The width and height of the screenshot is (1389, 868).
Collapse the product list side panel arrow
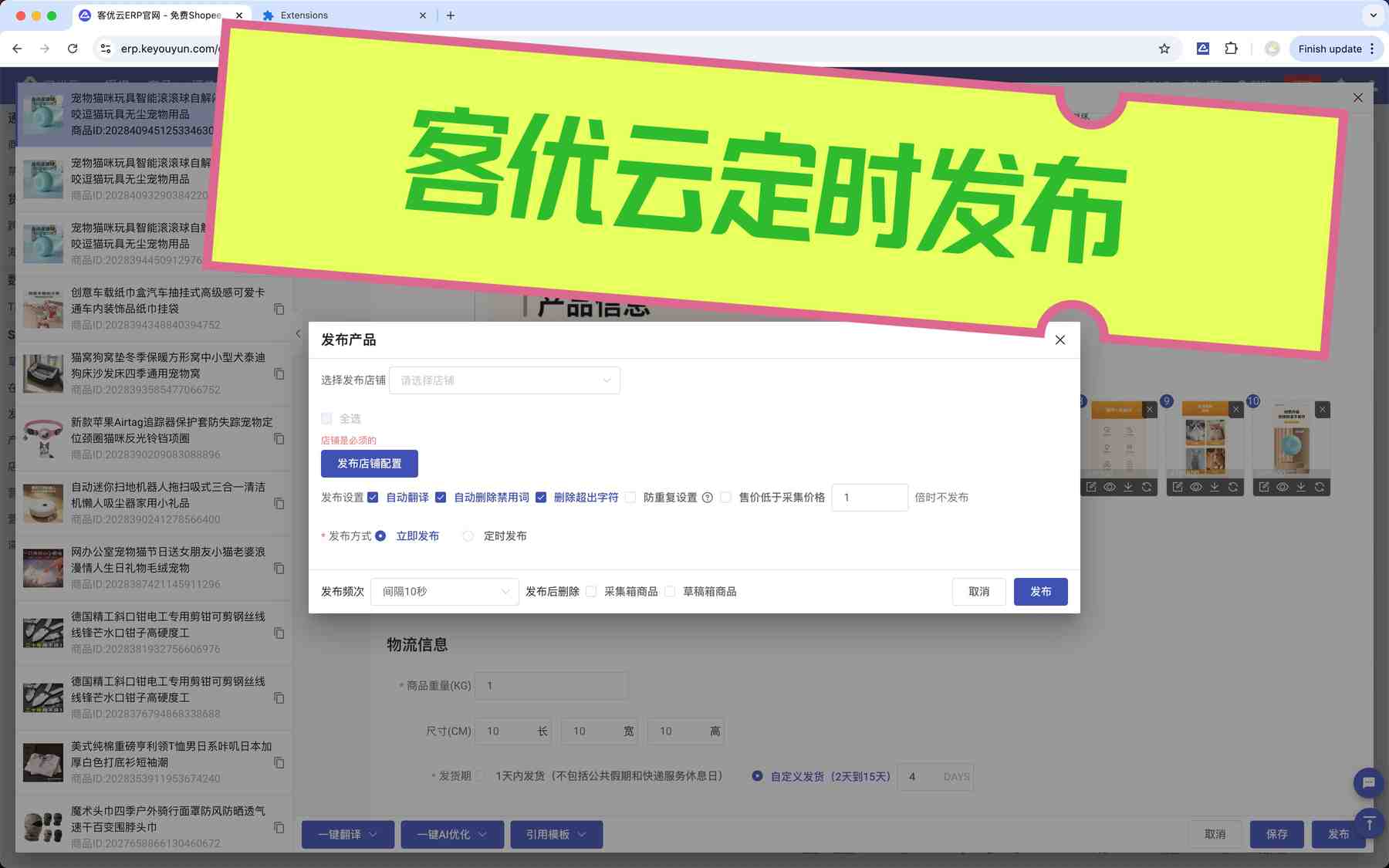(298, 334)
